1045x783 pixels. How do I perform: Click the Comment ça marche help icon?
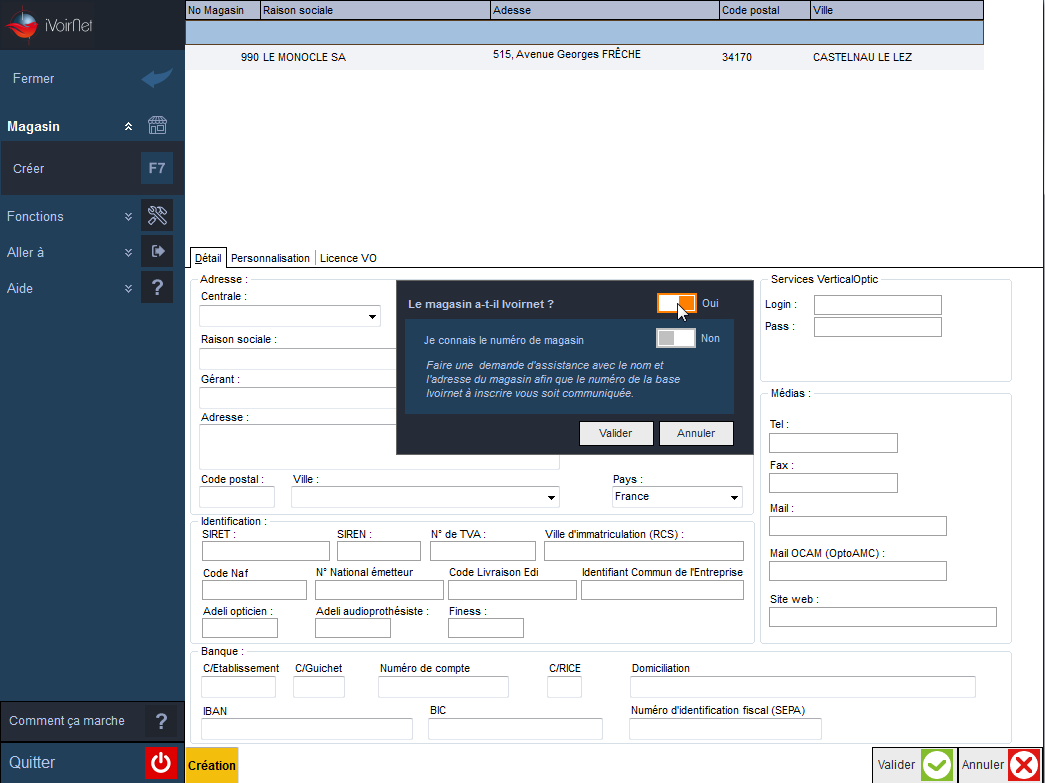(161, 720)
